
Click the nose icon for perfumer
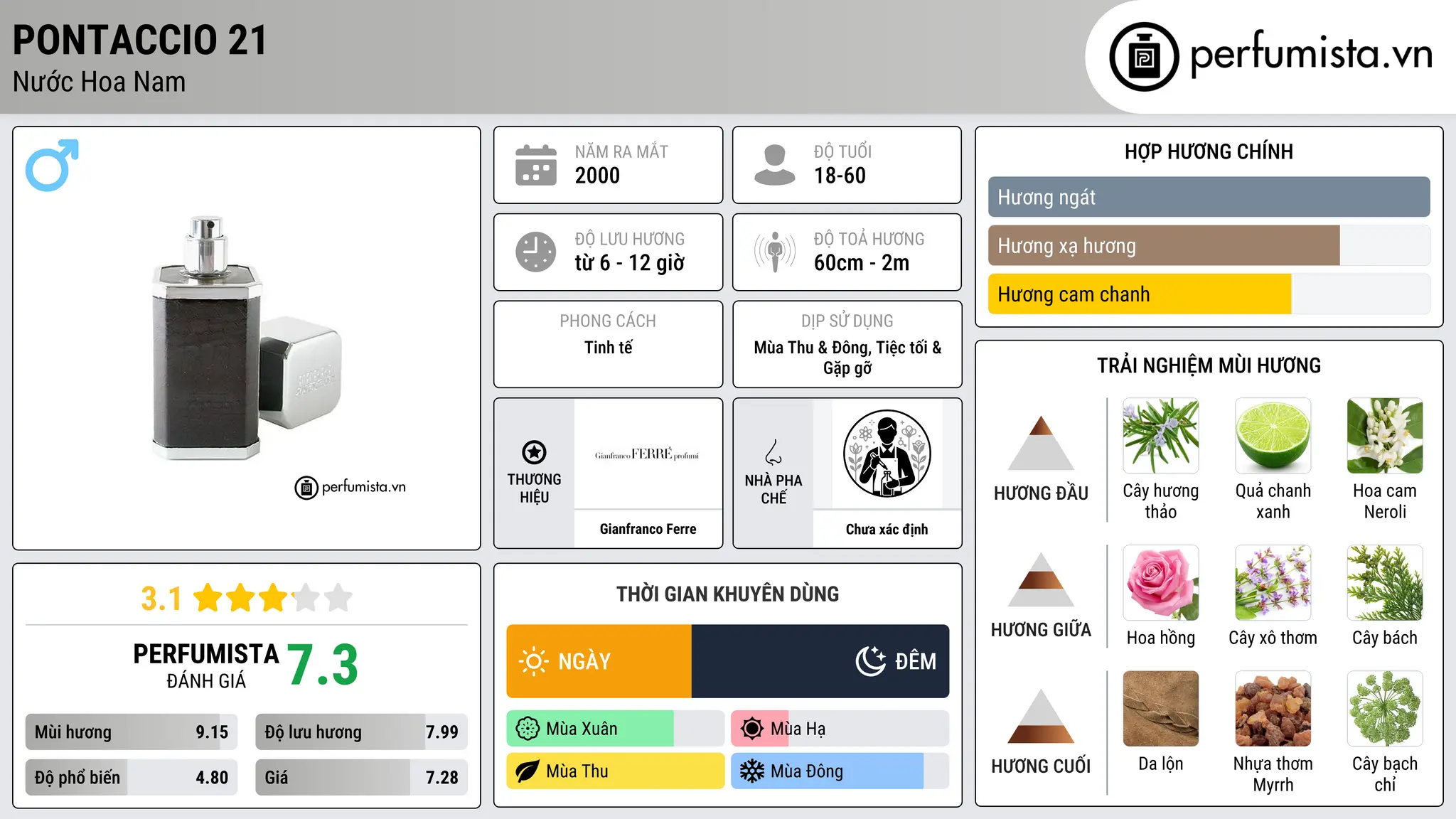point(773,452)
